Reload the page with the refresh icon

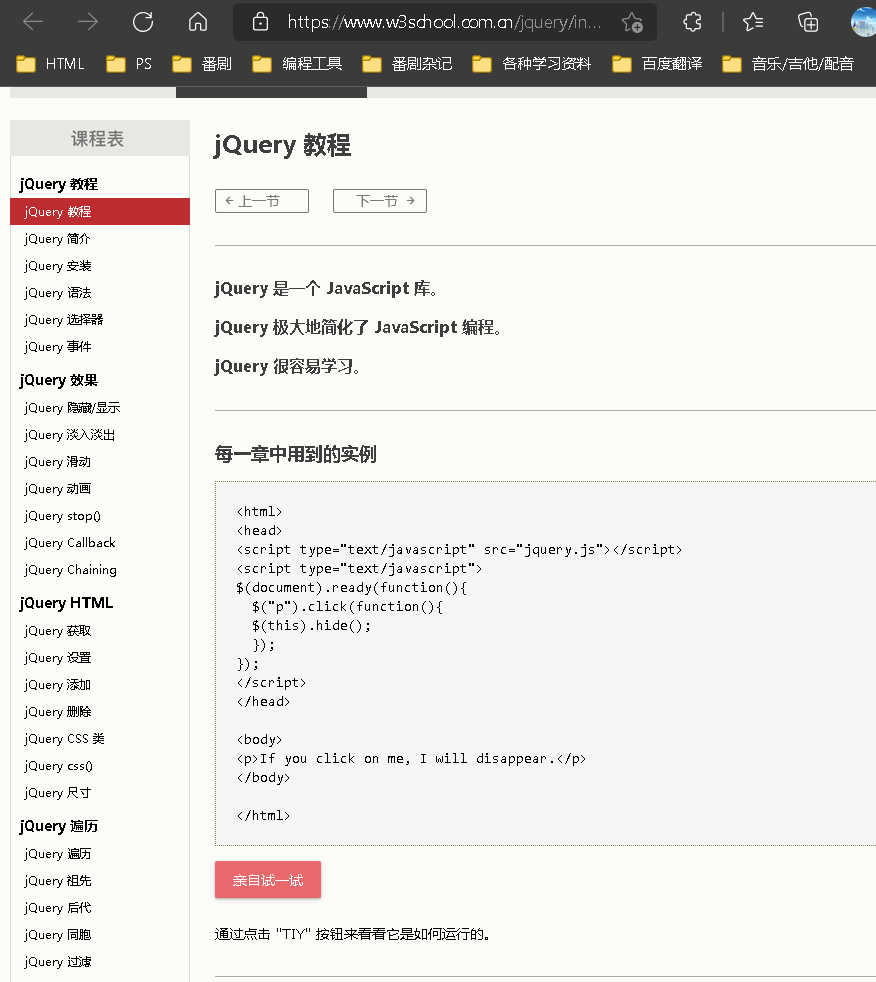[143, 22]
